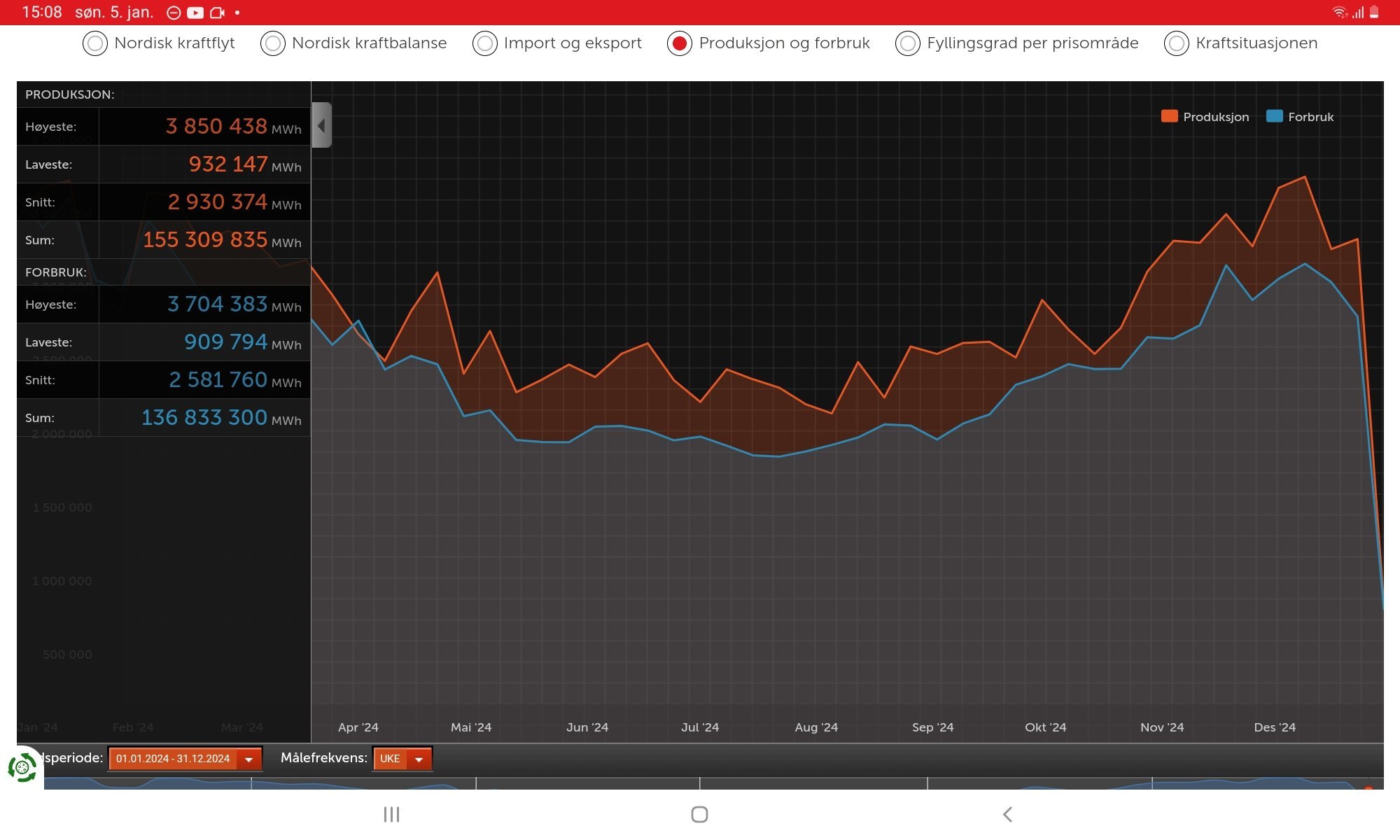The height and width of the screenshot is (840, 1400).
Task: Tap the battery icon in status bar
Action: tap(1374, 12)
